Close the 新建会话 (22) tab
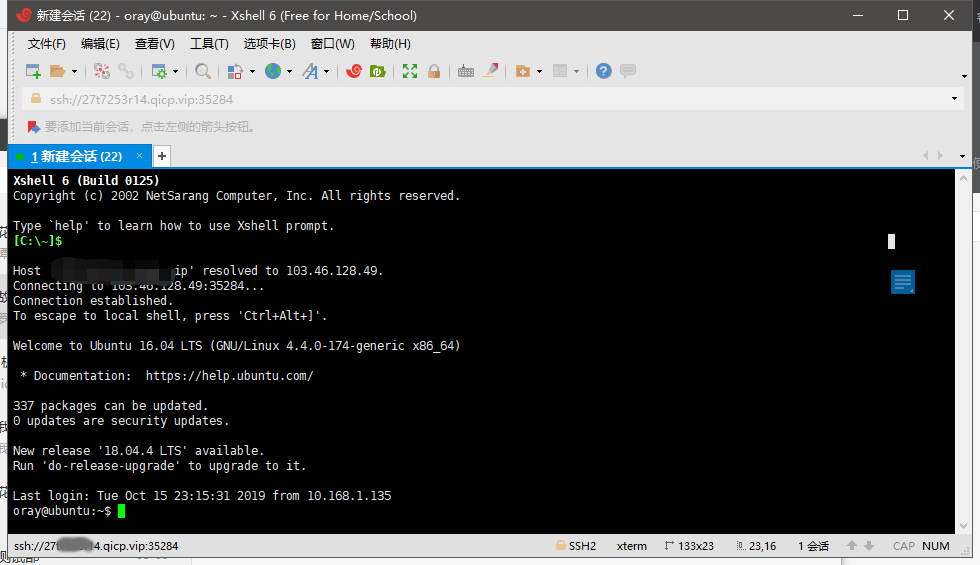The image size is (980, 565). (x=139, y=156)
